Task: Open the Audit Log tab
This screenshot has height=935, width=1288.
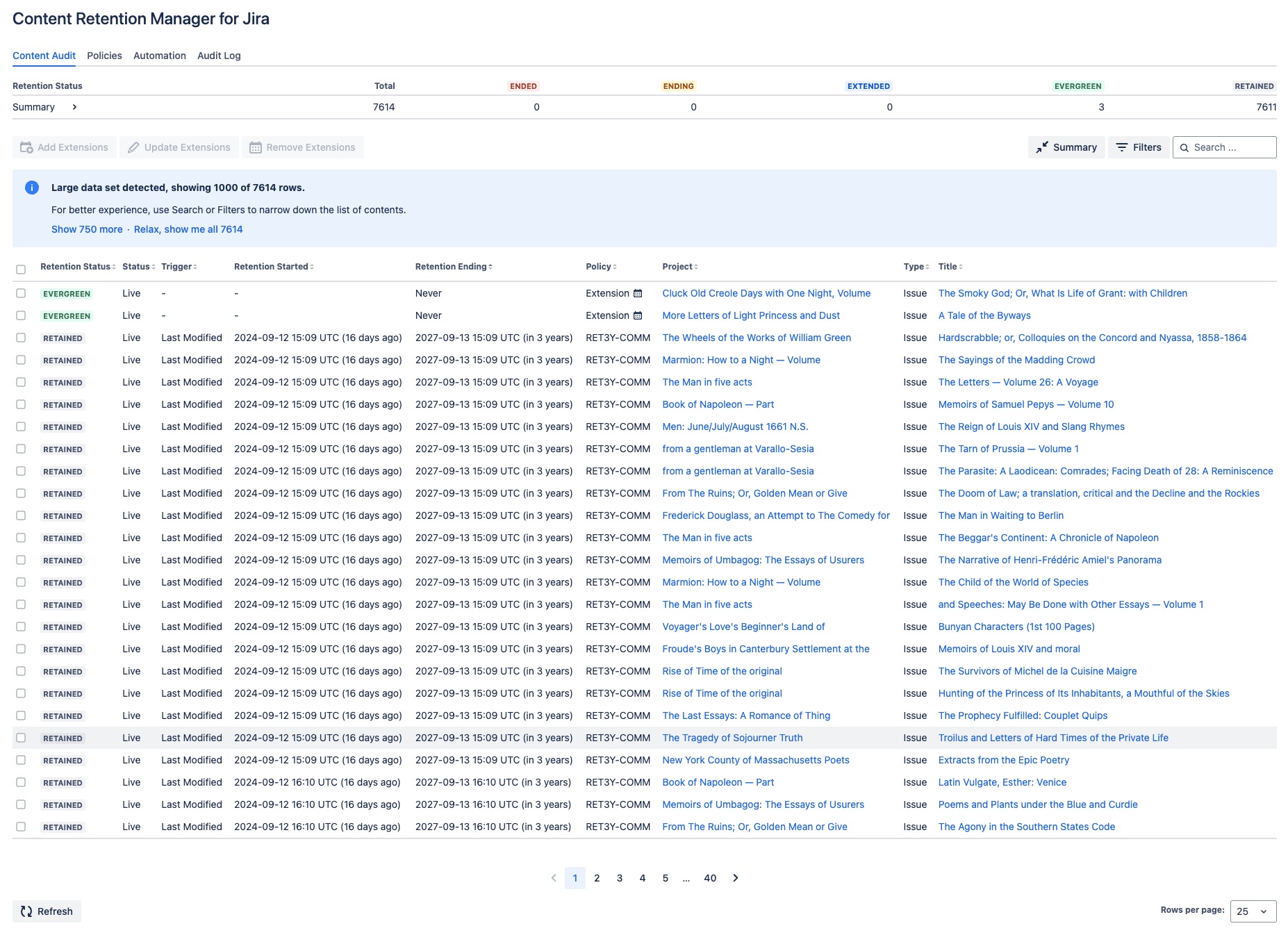Action: (219, 56)
